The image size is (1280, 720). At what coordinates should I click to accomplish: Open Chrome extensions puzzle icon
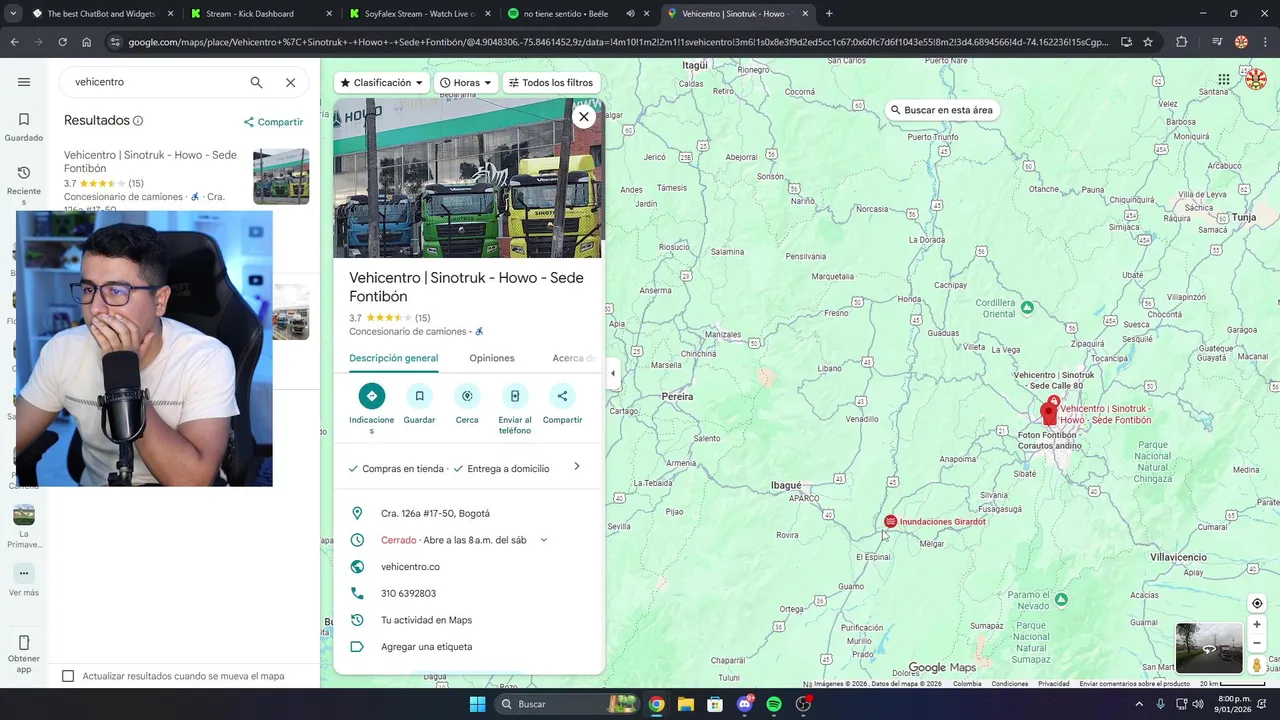pos(1181,42)
